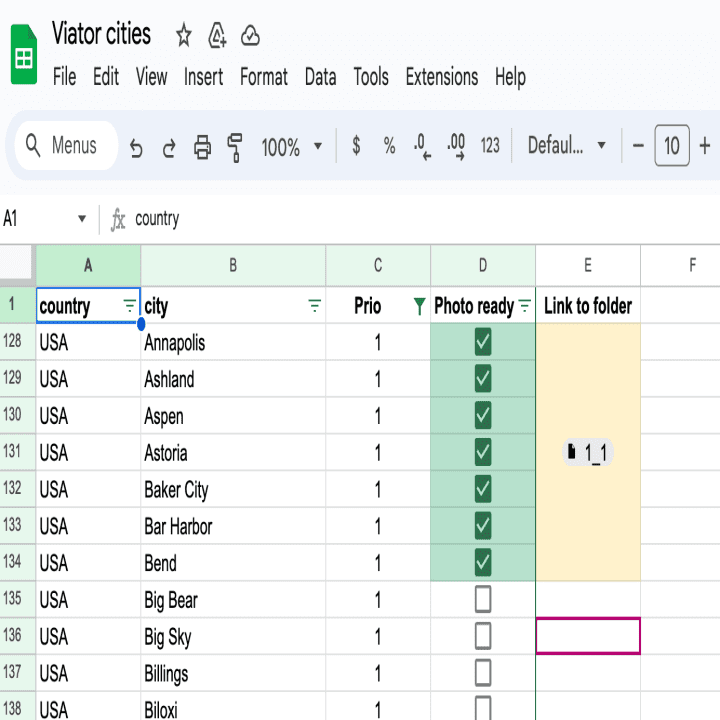Expand the A1 name box dropdown

82,219
